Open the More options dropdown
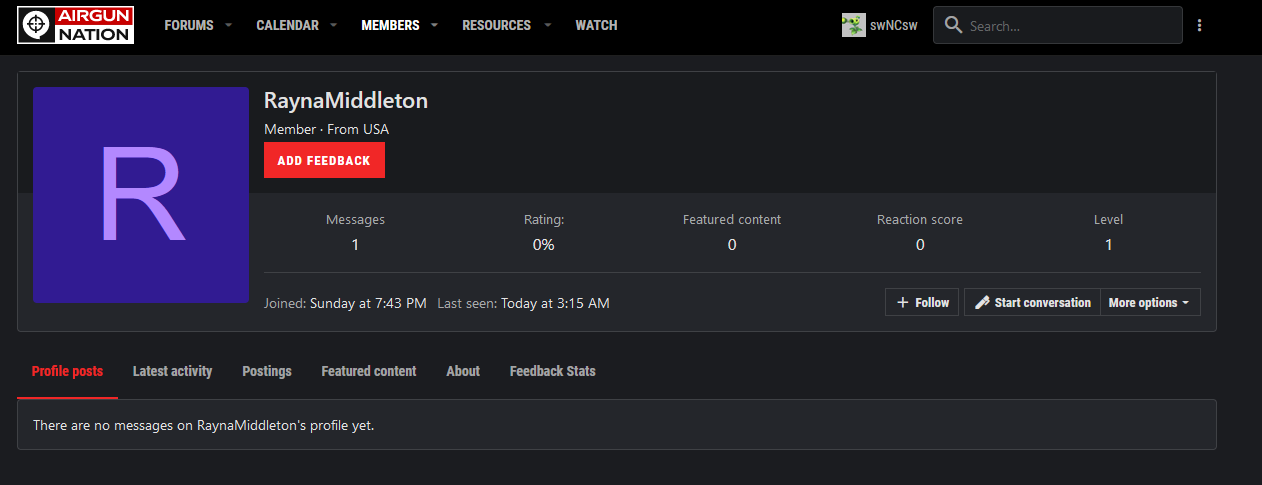 (1149, 303)
